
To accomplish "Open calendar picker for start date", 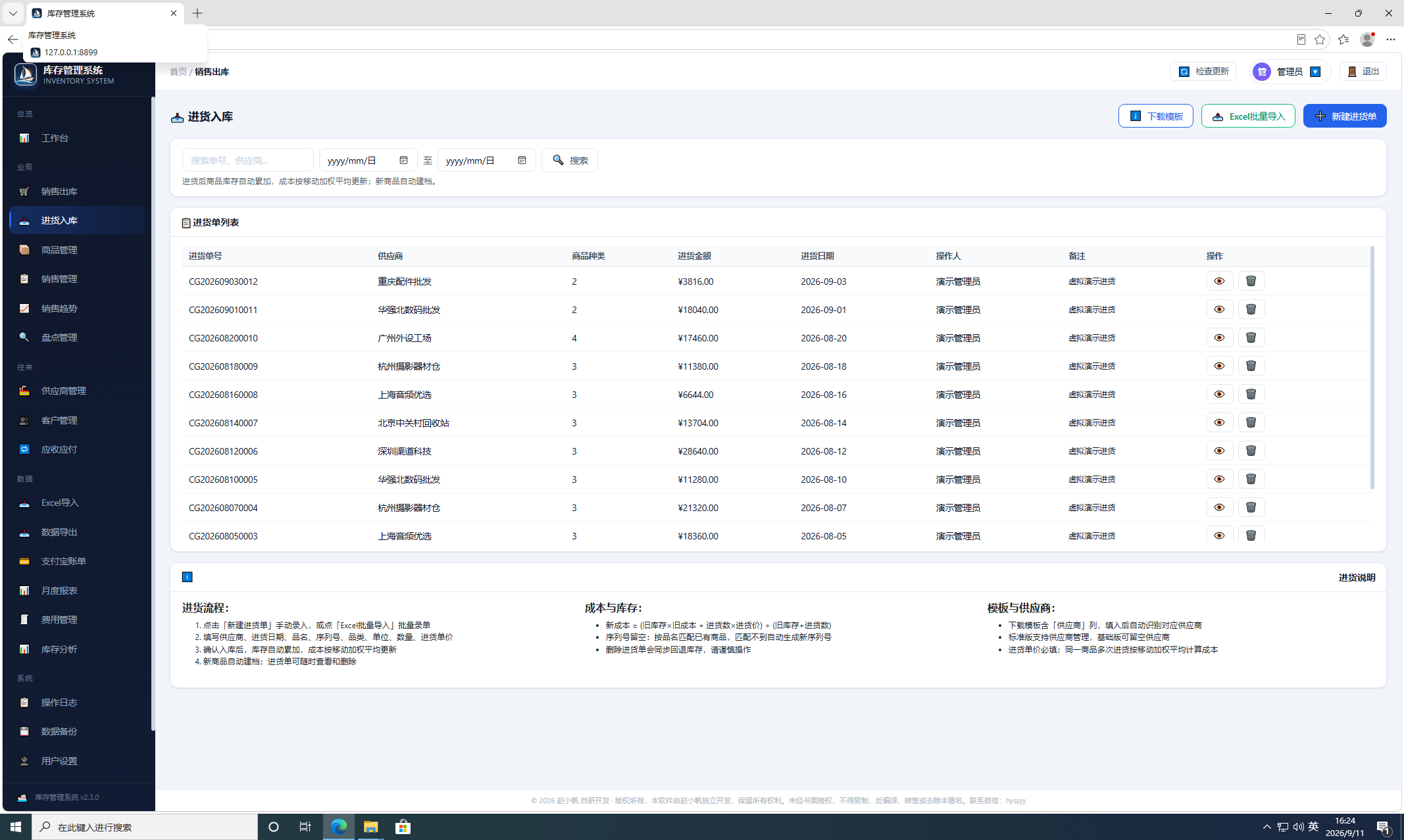I will [x=403, y=160].
